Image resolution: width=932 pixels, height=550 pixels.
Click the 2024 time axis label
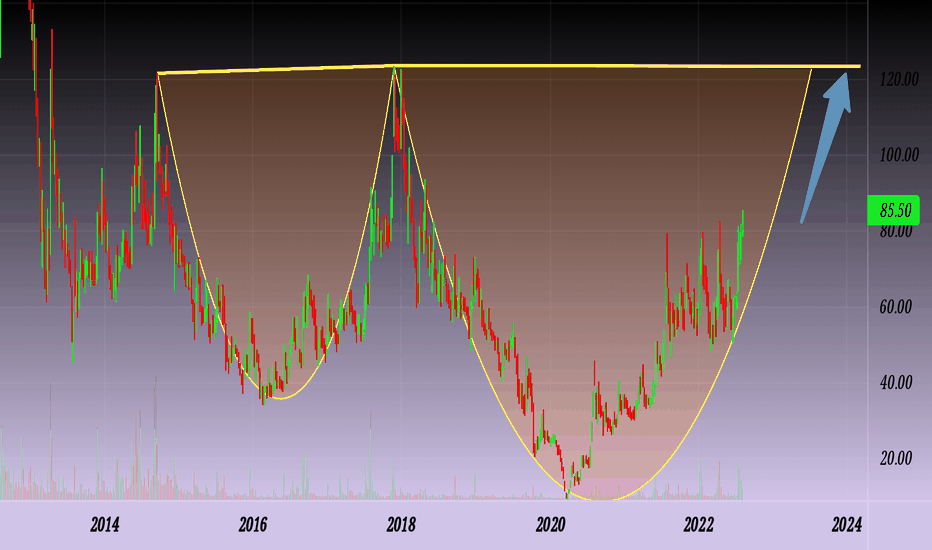847,525
